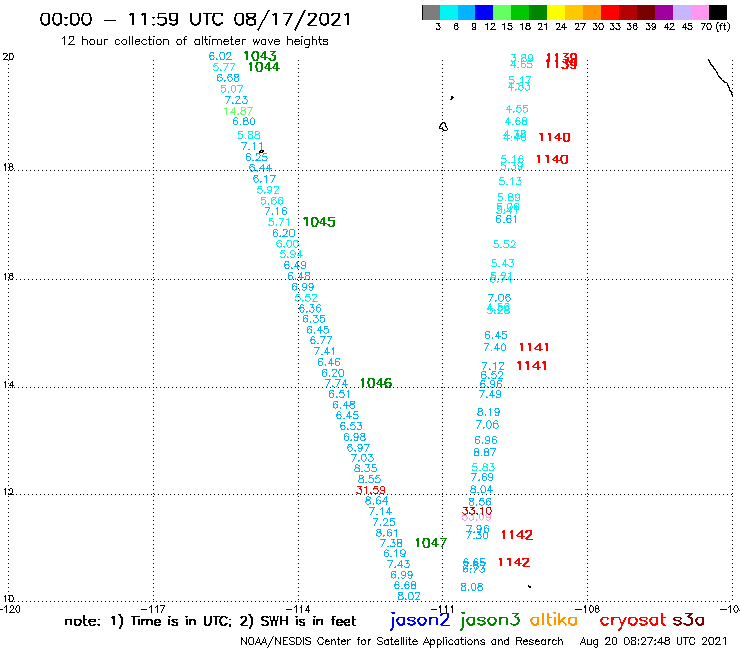Click the 'NOAA/NESDIS Center for Satellite Applications and Research' credit
The width and height of the screenshot is (740, 650).
[x=402, y=641]
